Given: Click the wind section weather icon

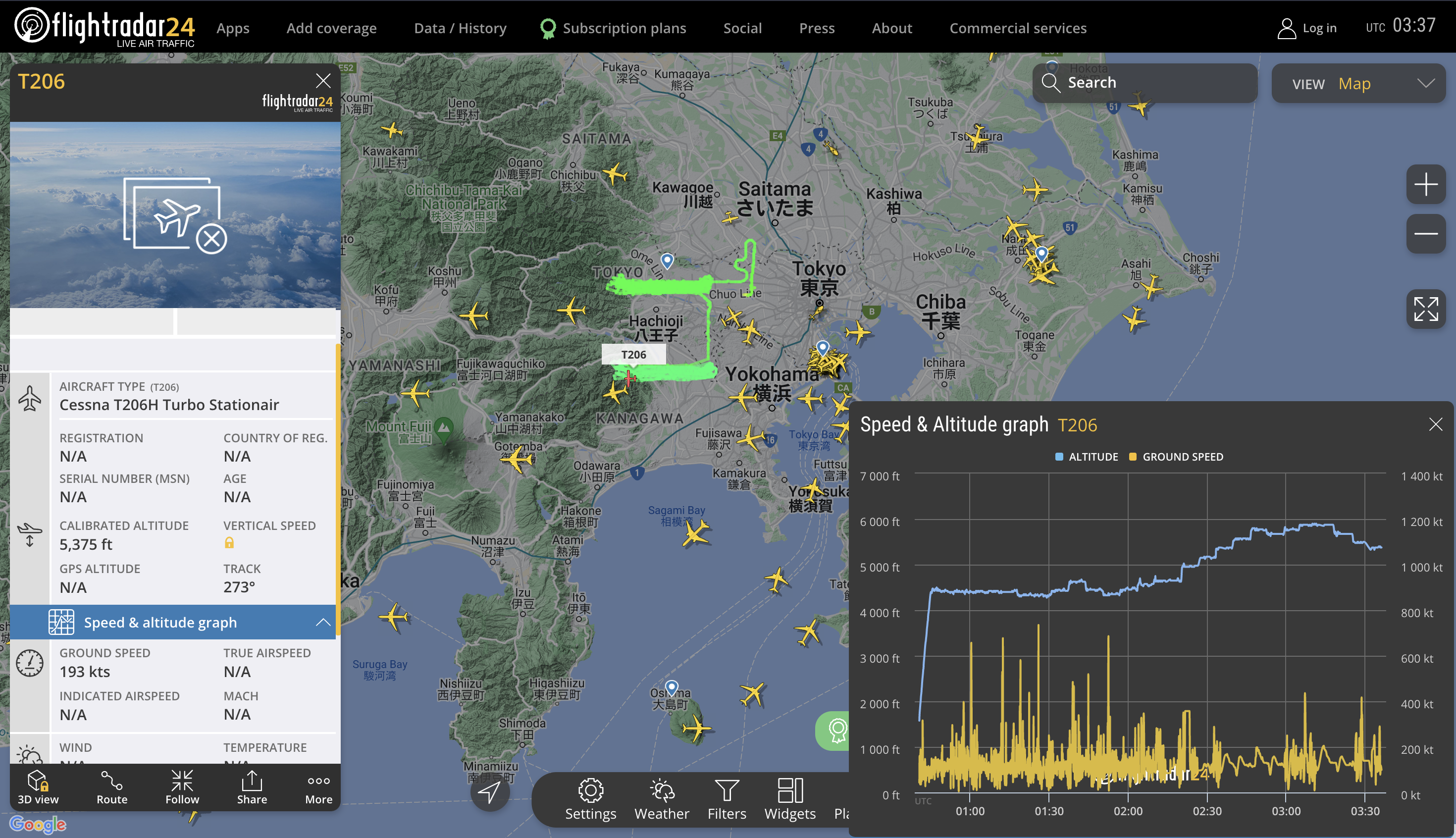Looking at the screenshot, I should [30, 754].
